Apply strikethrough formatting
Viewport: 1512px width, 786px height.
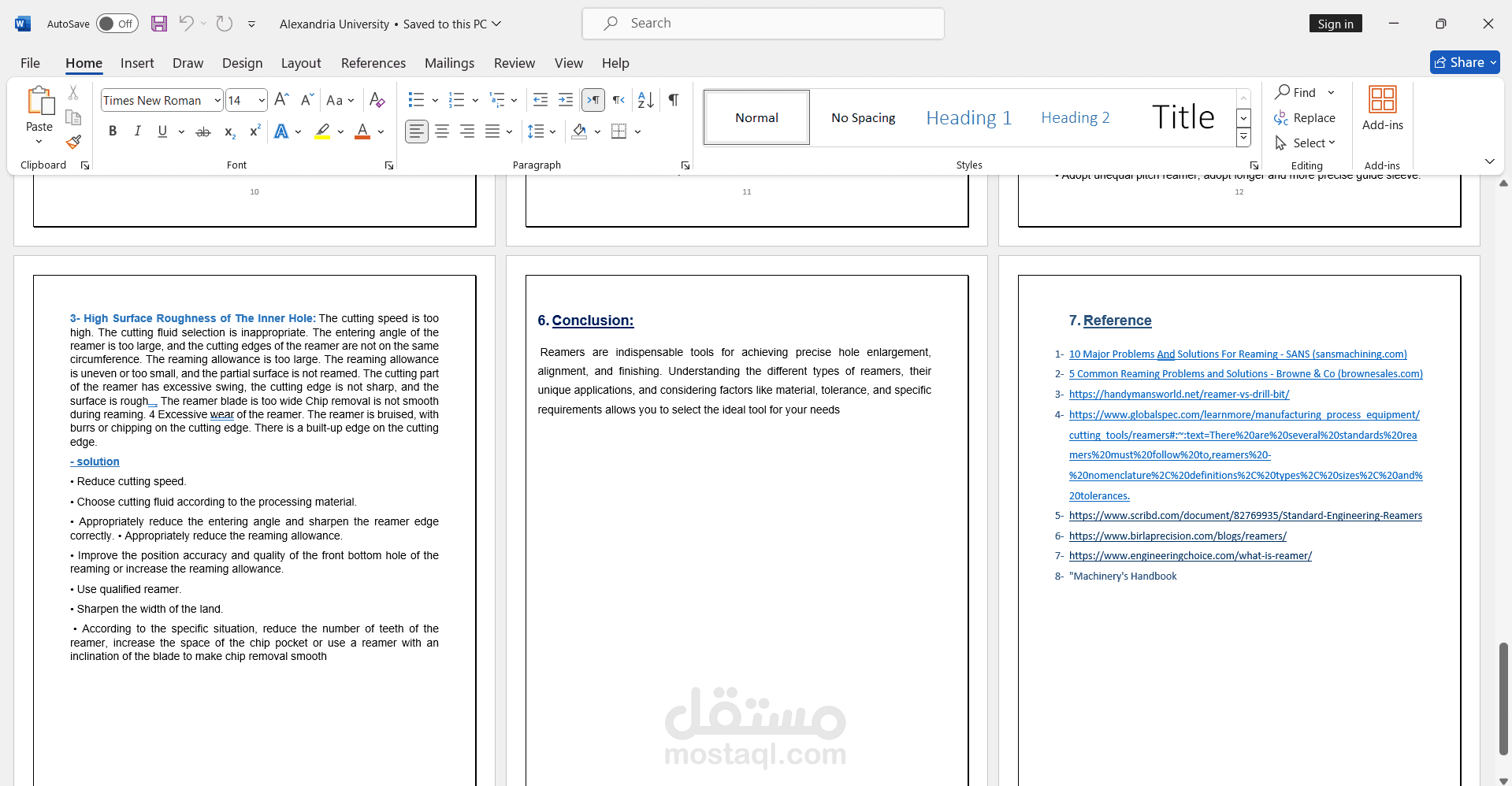click(203, 132)
